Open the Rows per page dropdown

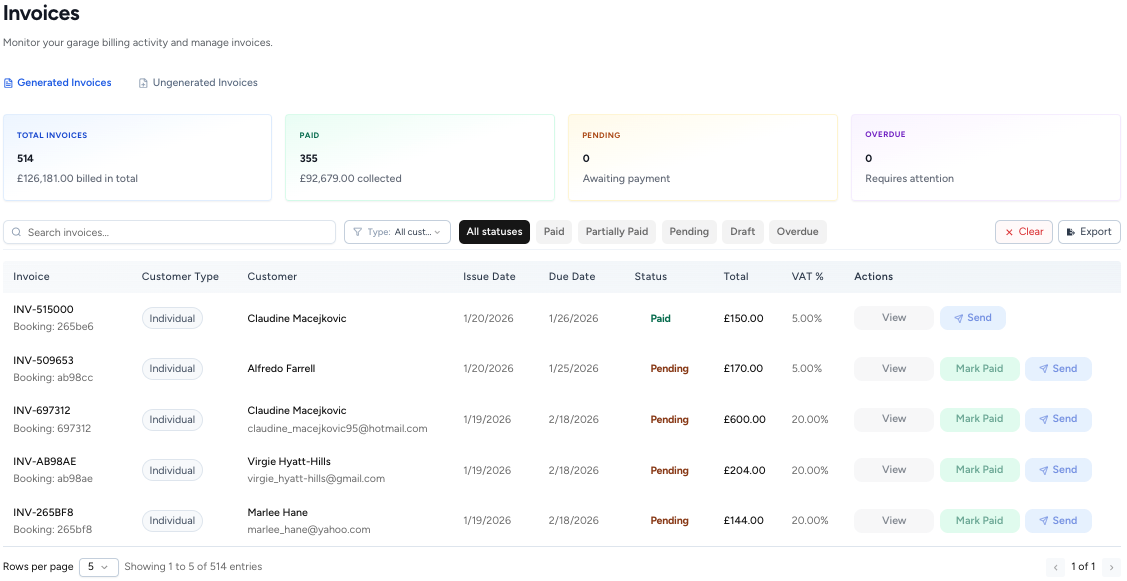[x=99, y=566]
